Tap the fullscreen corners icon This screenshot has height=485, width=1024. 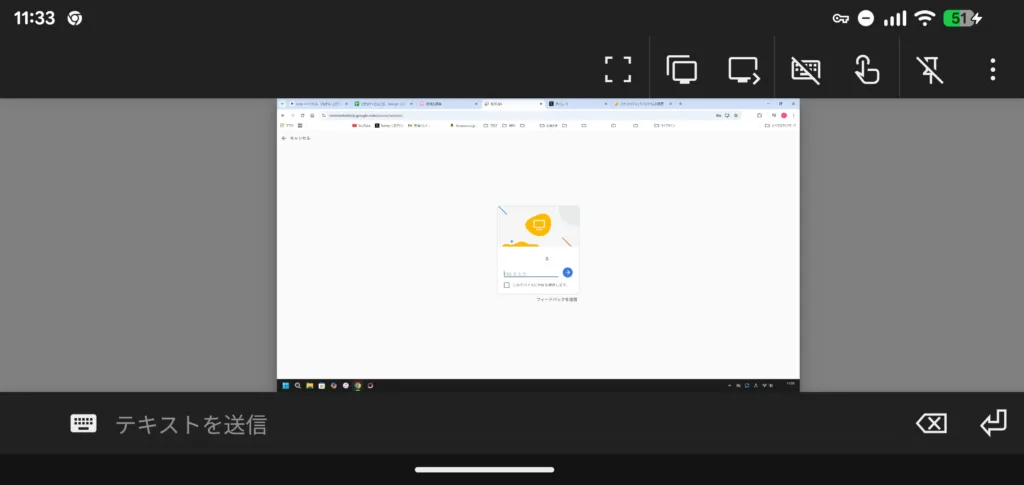click(x=618, y=69)
